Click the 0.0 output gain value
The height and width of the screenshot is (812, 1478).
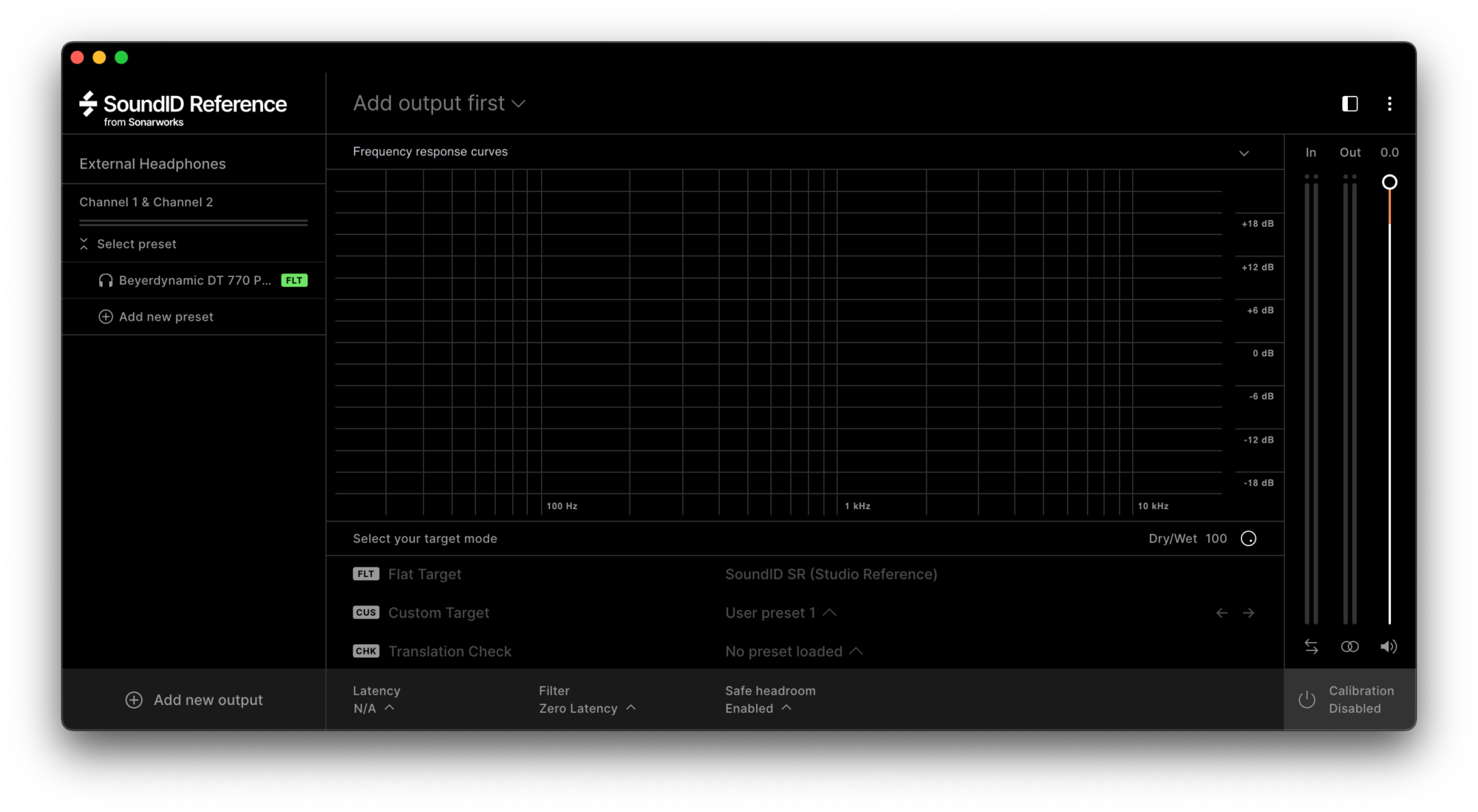click(1389, 152)
